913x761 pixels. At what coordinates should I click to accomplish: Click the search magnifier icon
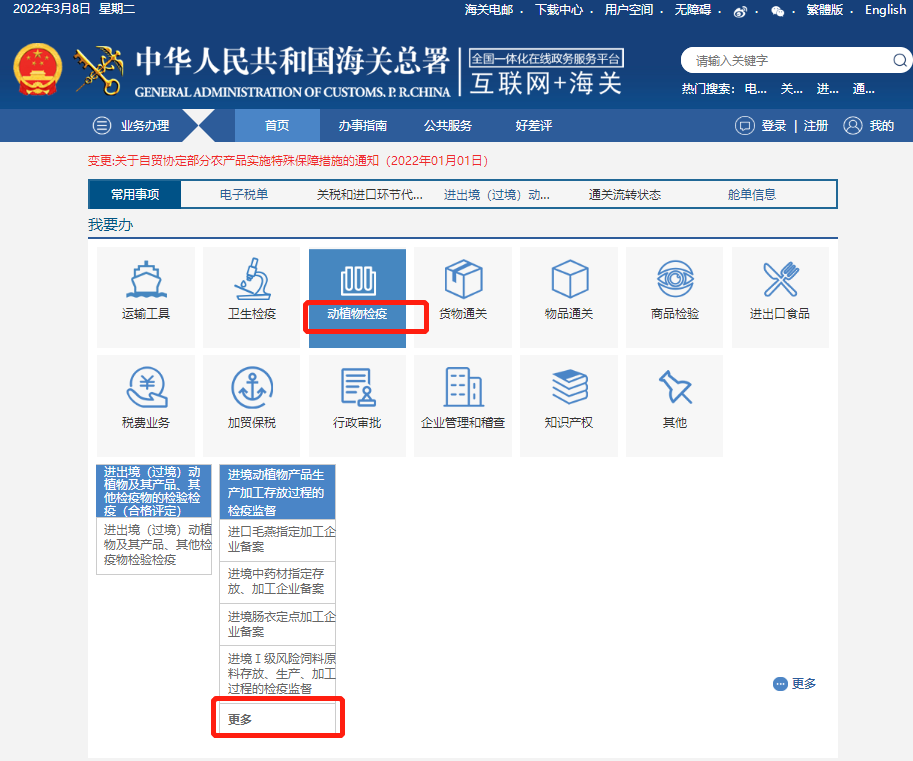[900, 60]
